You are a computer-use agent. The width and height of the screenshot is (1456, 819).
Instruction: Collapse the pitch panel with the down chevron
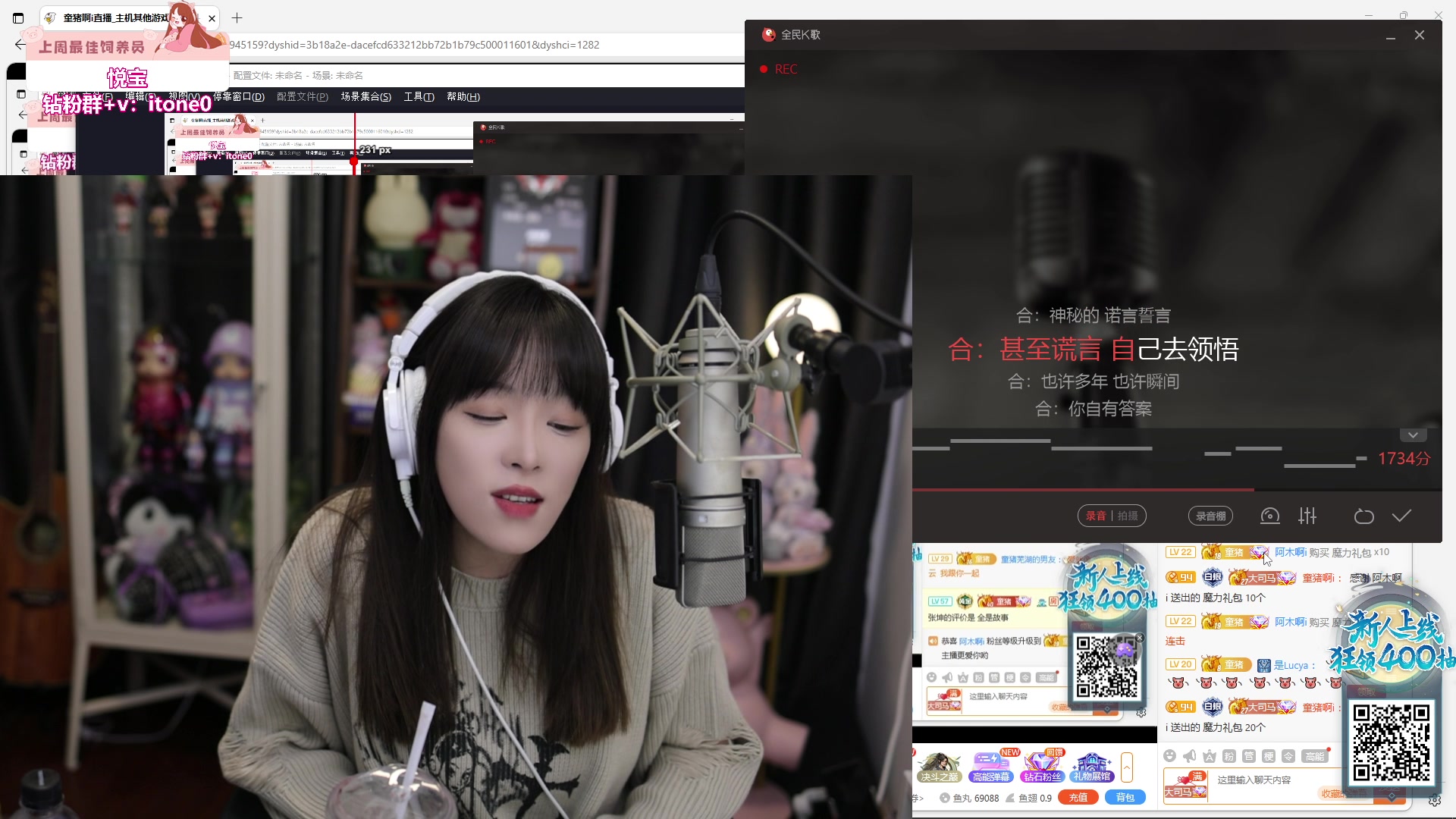1413,435
